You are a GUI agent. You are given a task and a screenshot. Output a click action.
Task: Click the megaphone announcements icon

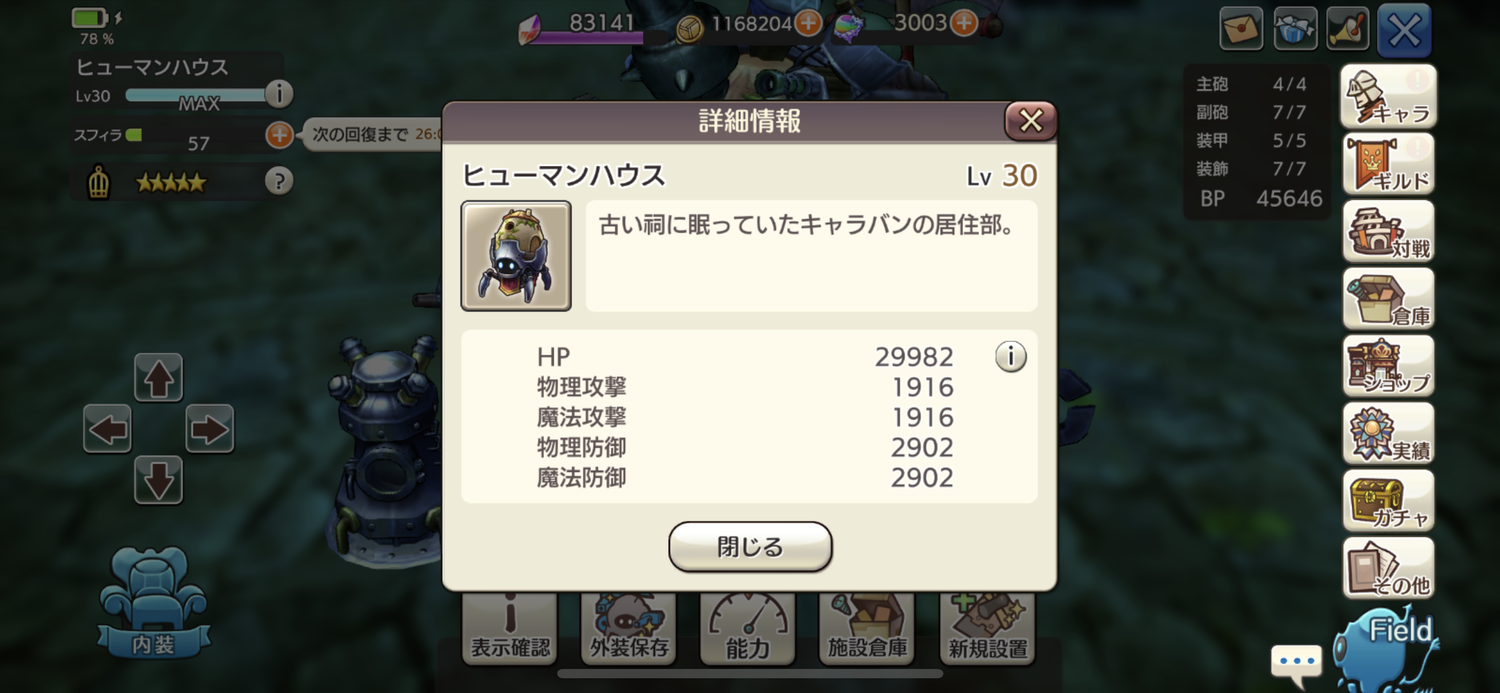tap(1348, 29)
